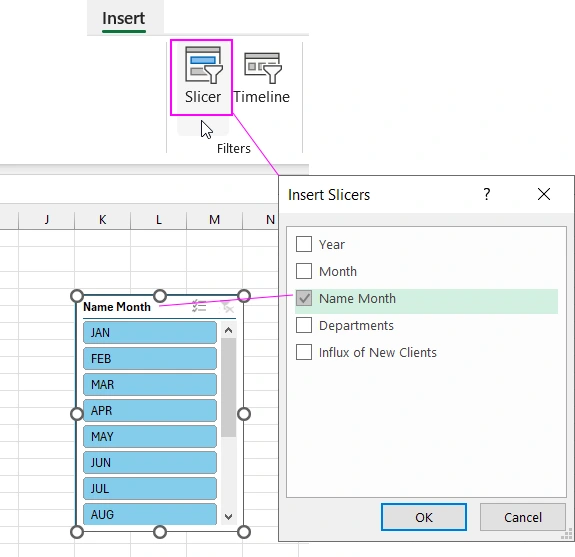The image size is (575, 557).
Task: Click OK in Insert Slicers dialog
Action: point(424,517)
